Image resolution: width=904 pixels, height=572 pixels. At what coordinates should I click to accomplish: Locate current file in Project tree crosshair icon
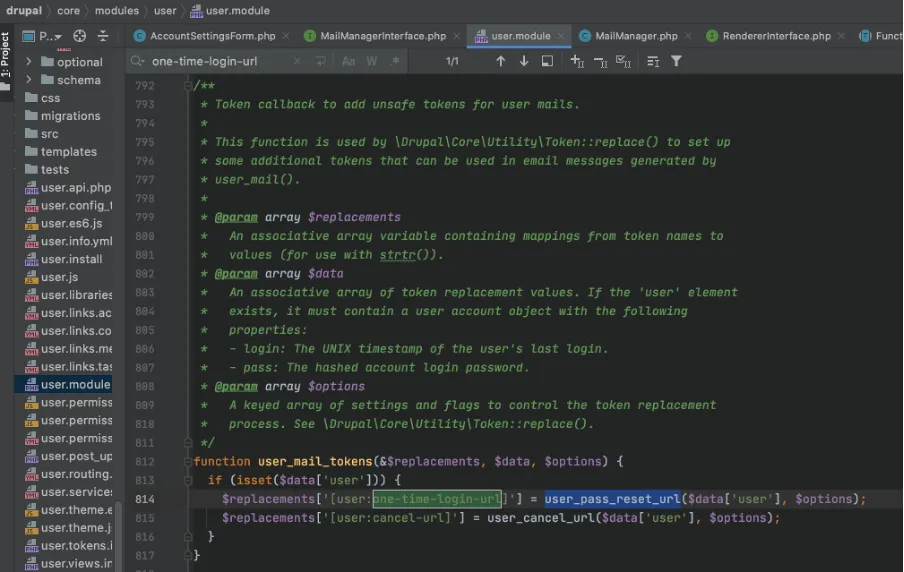pos(80,36)
